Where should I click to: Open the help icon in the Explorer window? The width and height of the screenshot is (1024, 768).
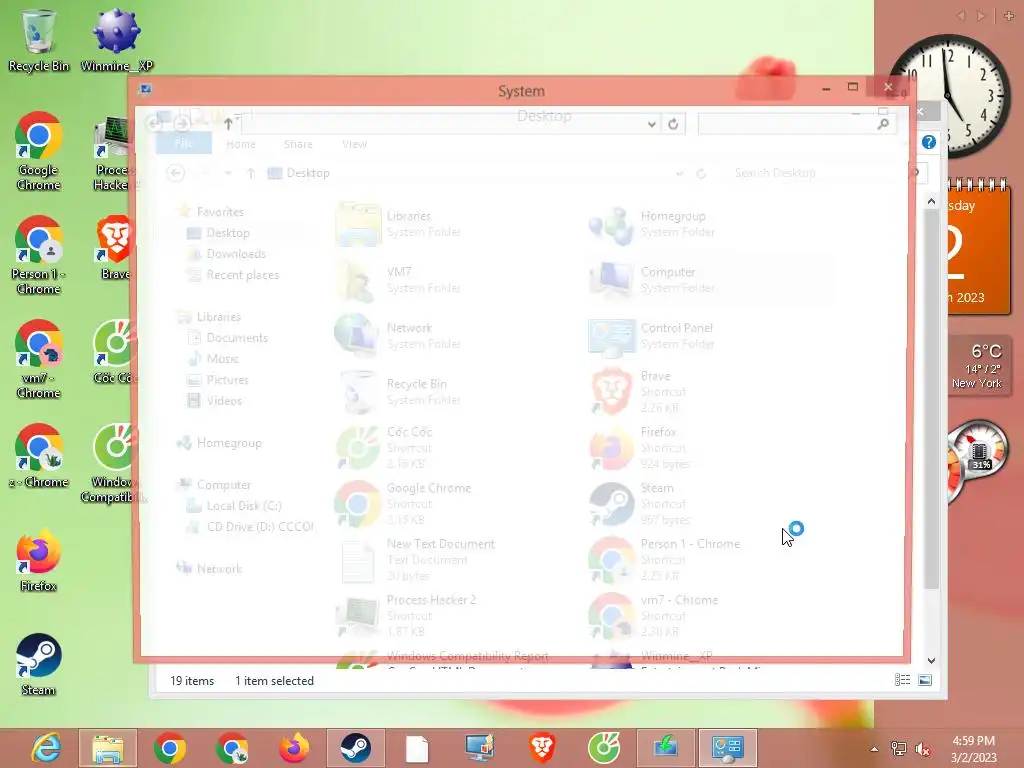point(929,142)
